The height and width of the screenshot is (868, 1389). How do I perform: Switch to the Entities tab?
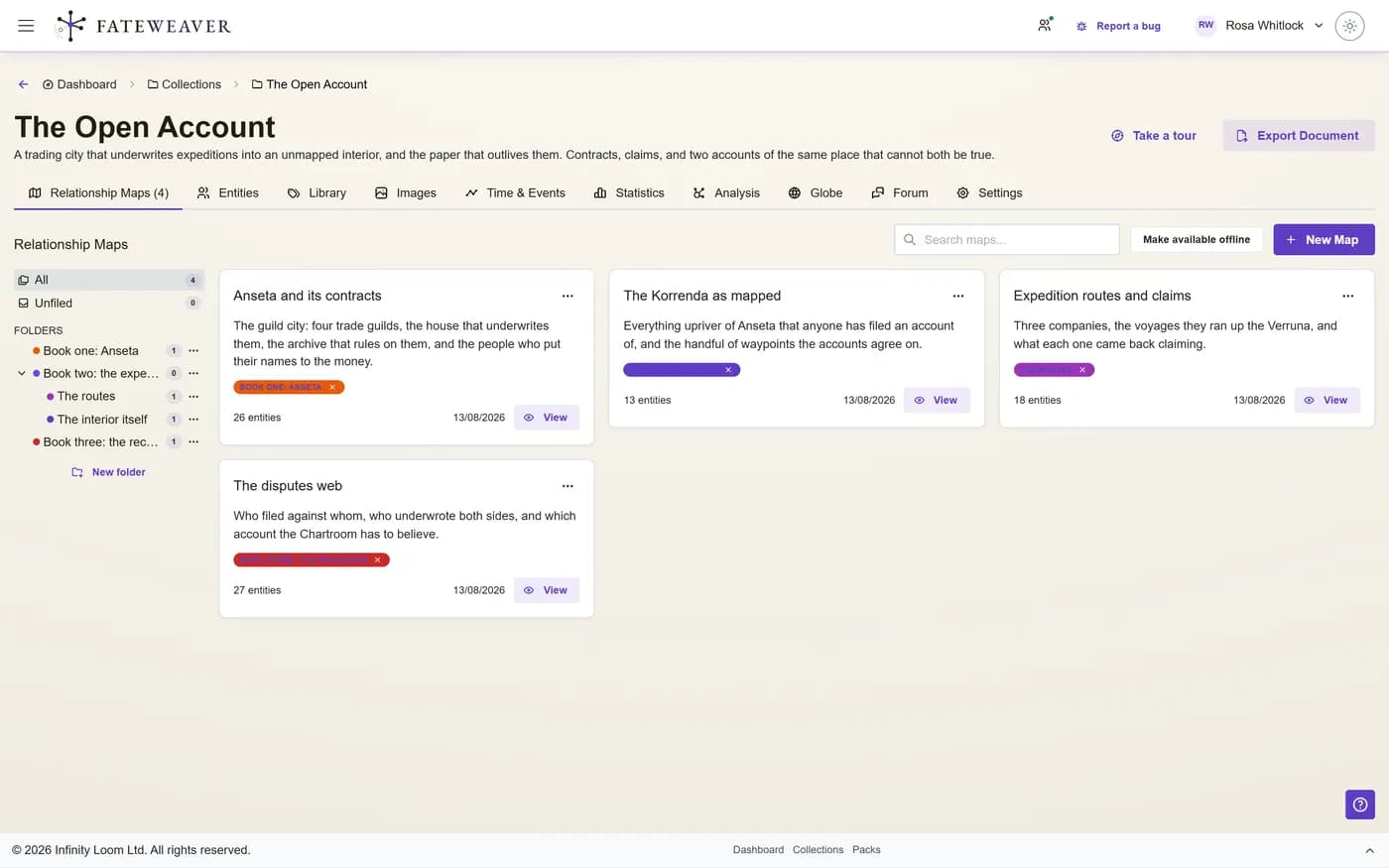228,192
